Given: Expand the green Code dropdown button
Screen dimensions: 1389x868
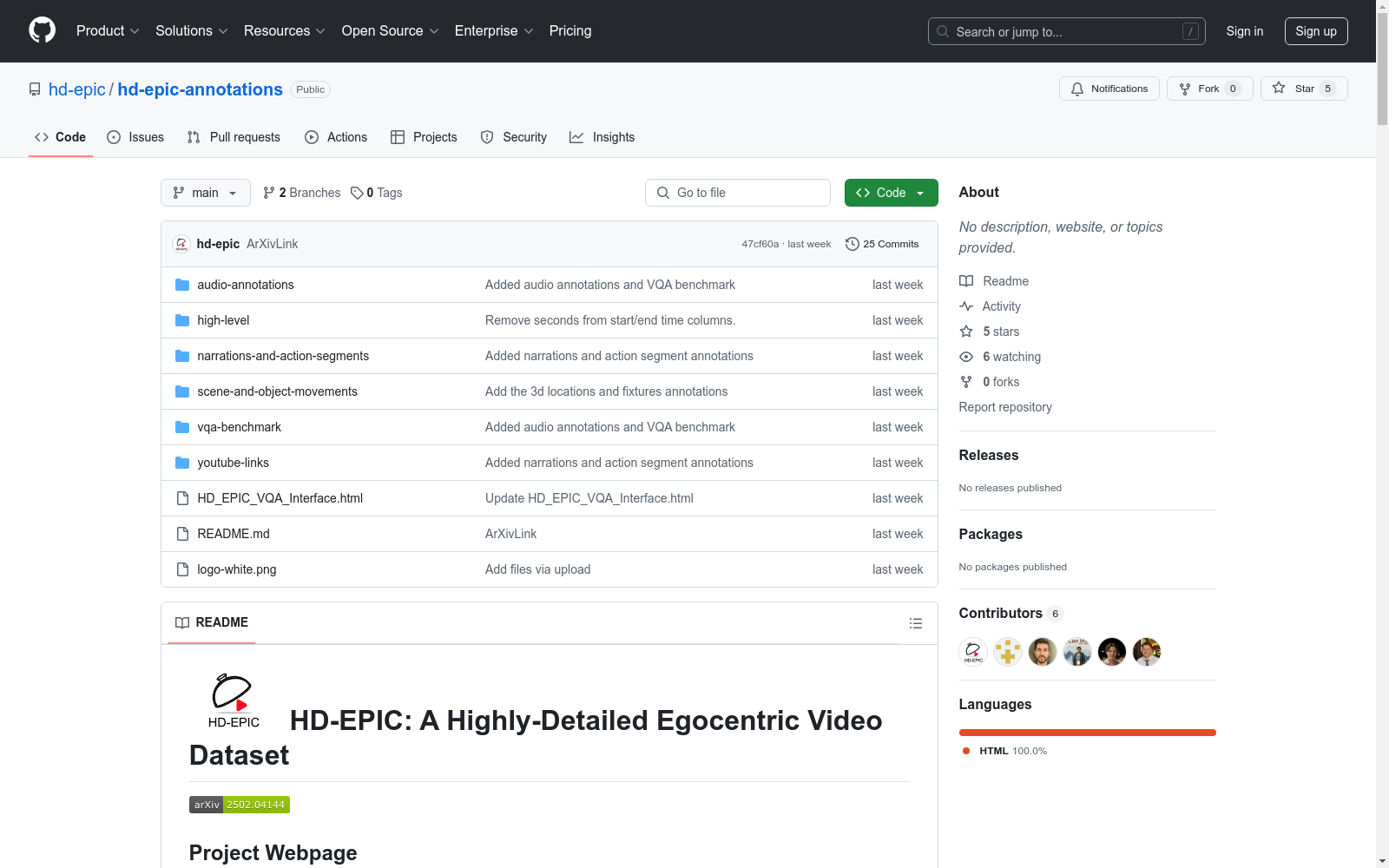Looking at the screenshot, I should [892, 193].
